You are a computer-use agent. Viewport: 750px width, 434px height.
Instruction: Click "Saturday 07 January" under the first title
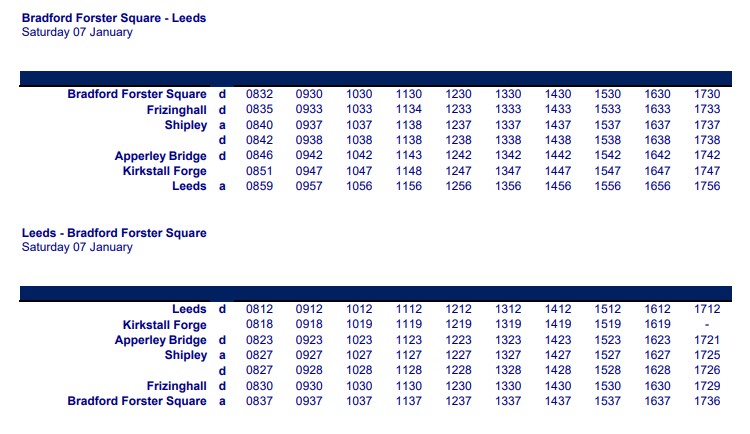[x=77, y=32]
